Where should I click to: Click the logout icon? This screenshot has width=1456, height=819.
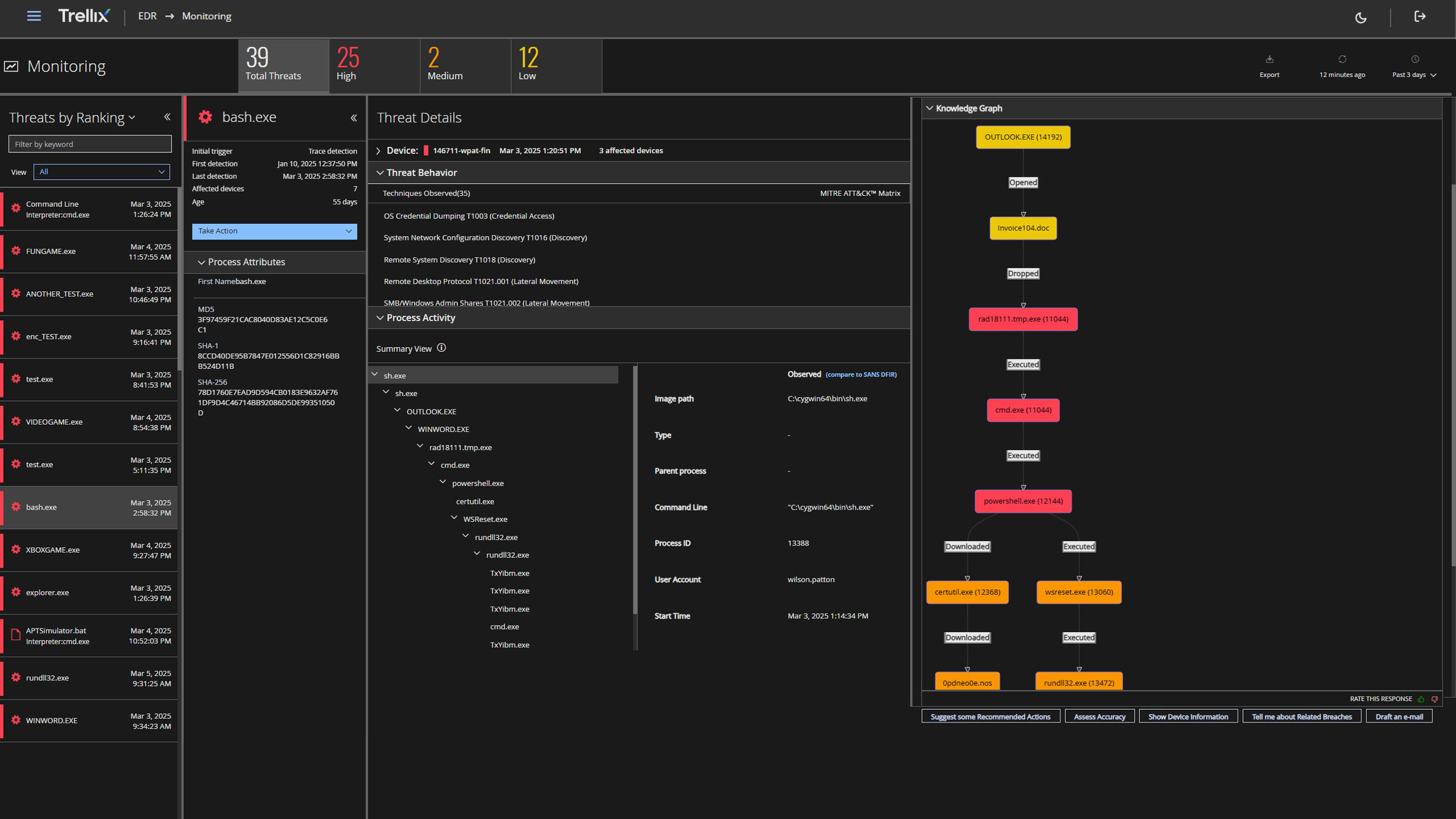point(1420,16)
